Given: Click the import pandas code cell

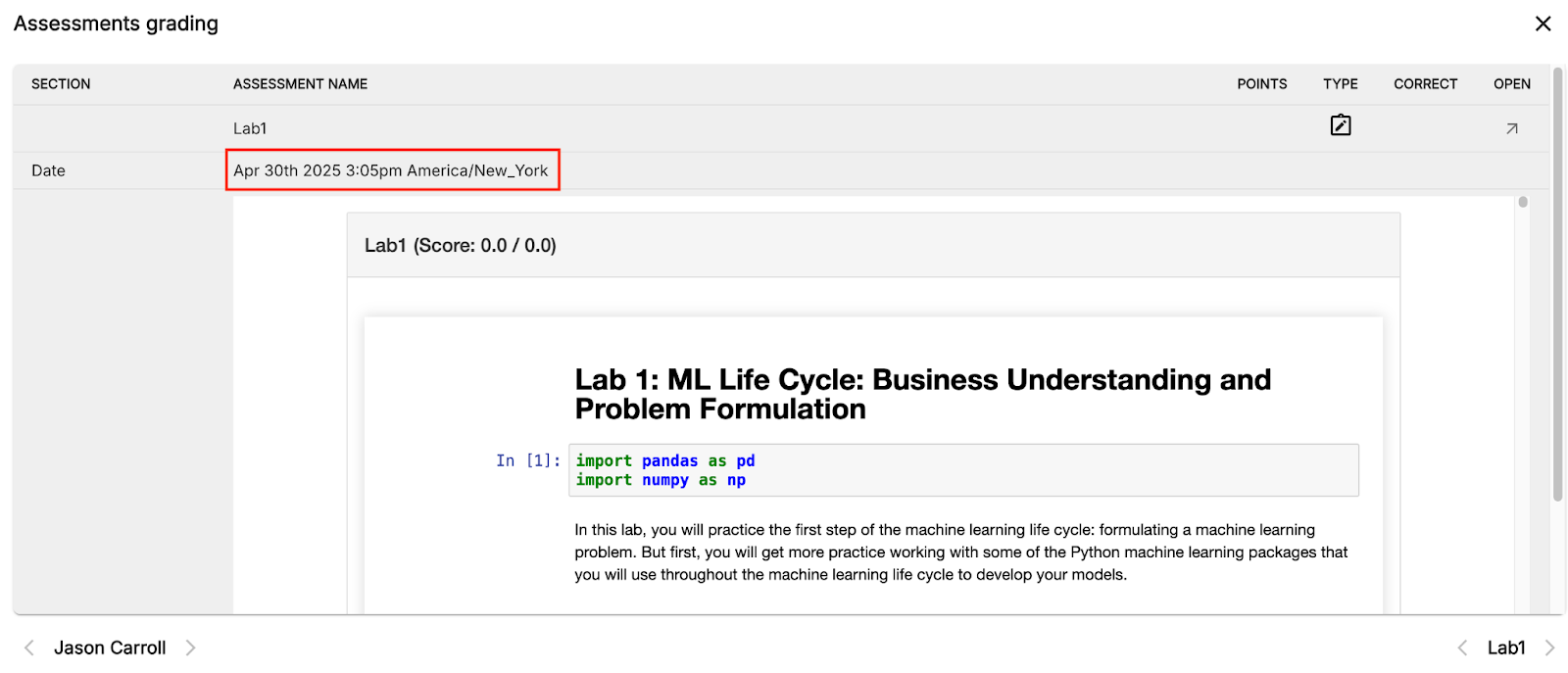Looking at the screenshot, I should click(962, 470).
